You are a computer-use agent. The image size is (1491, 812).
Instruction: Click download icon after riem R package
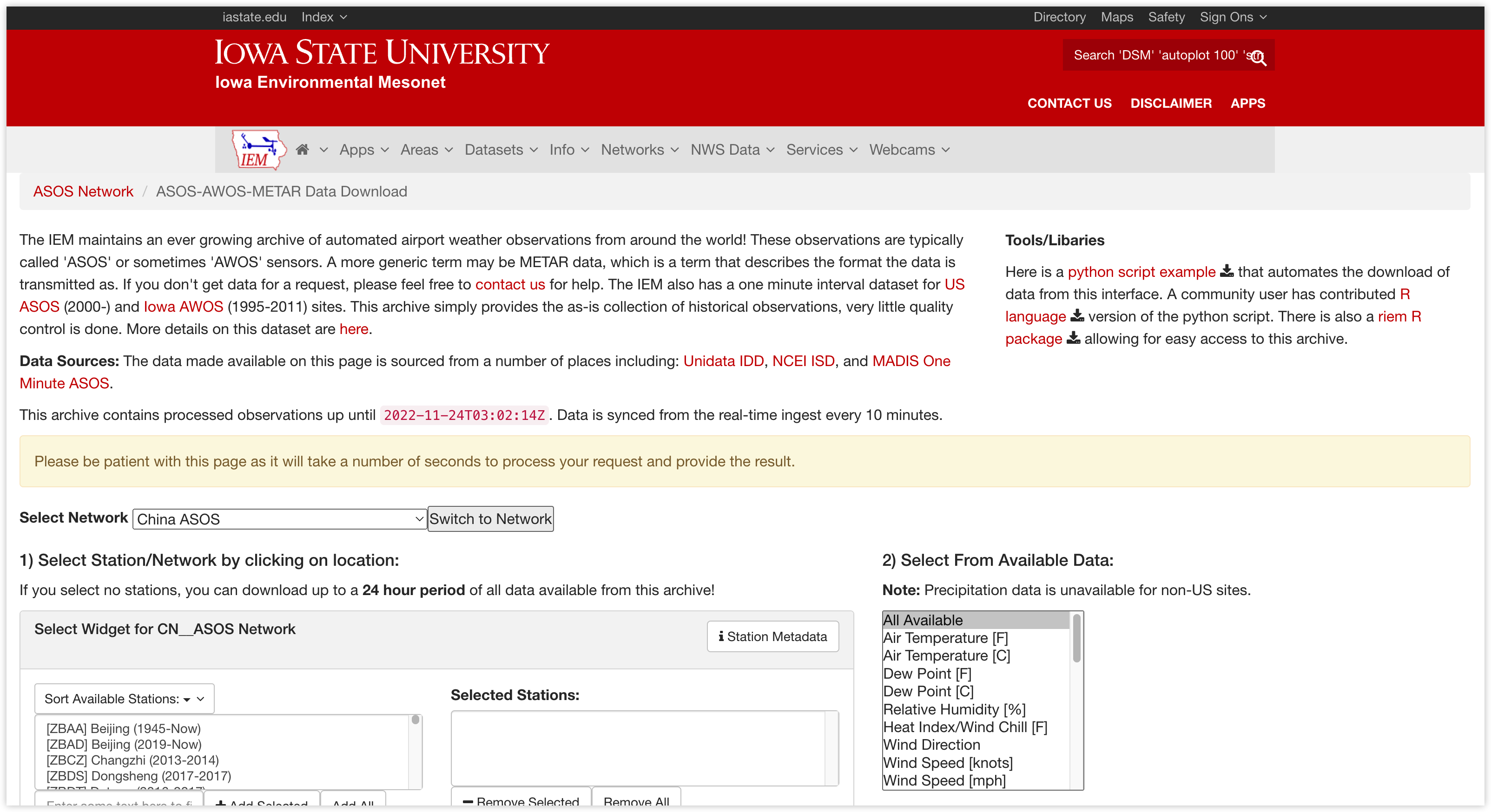[1073, 338]
